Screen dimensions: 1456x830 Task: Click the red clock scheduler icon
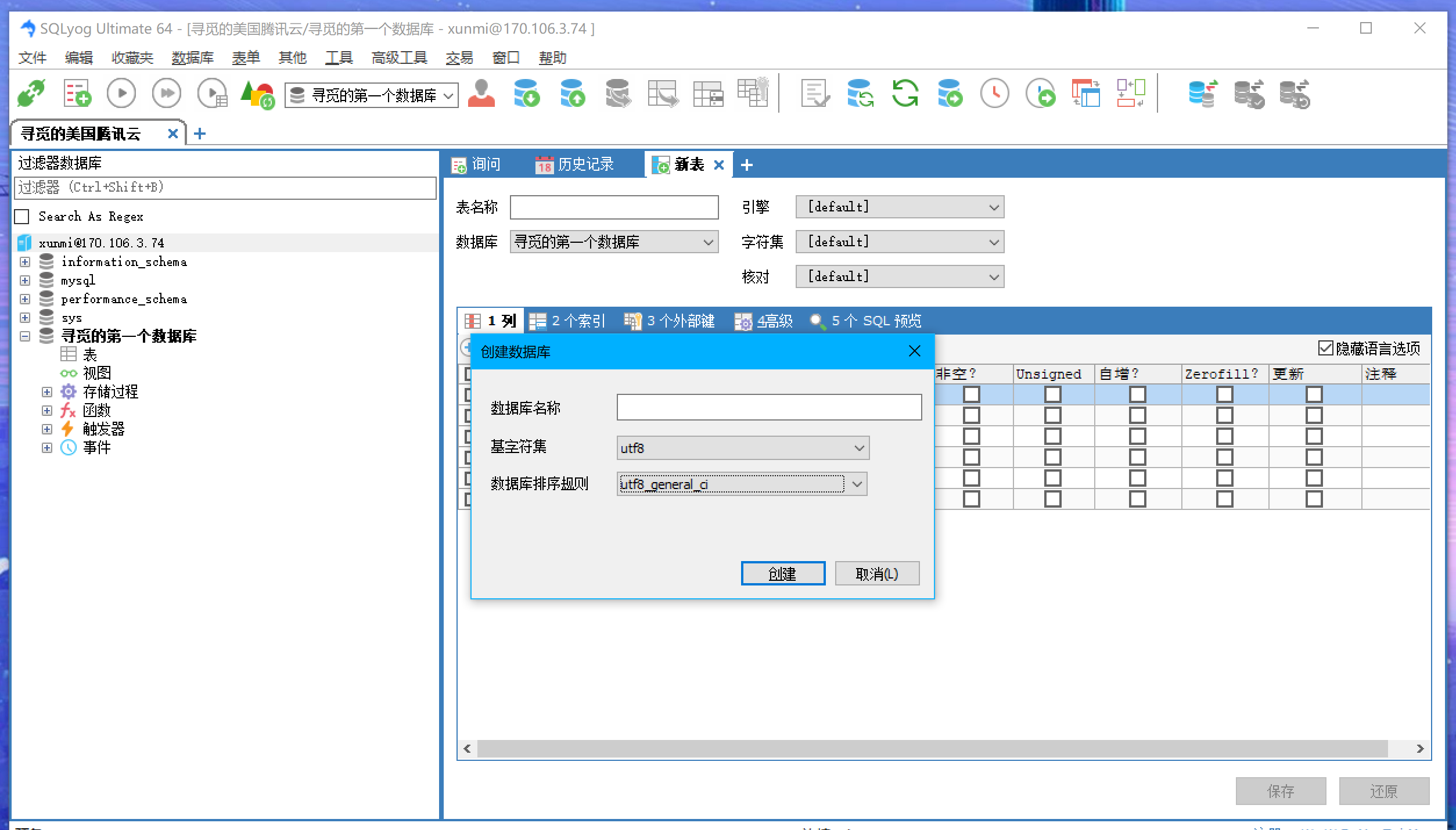pos(995,94)
